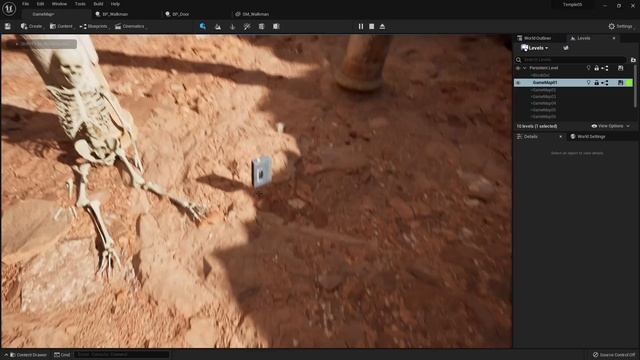Open the Help menu
The height and width of the screenshot is (360, 640).
115,4
